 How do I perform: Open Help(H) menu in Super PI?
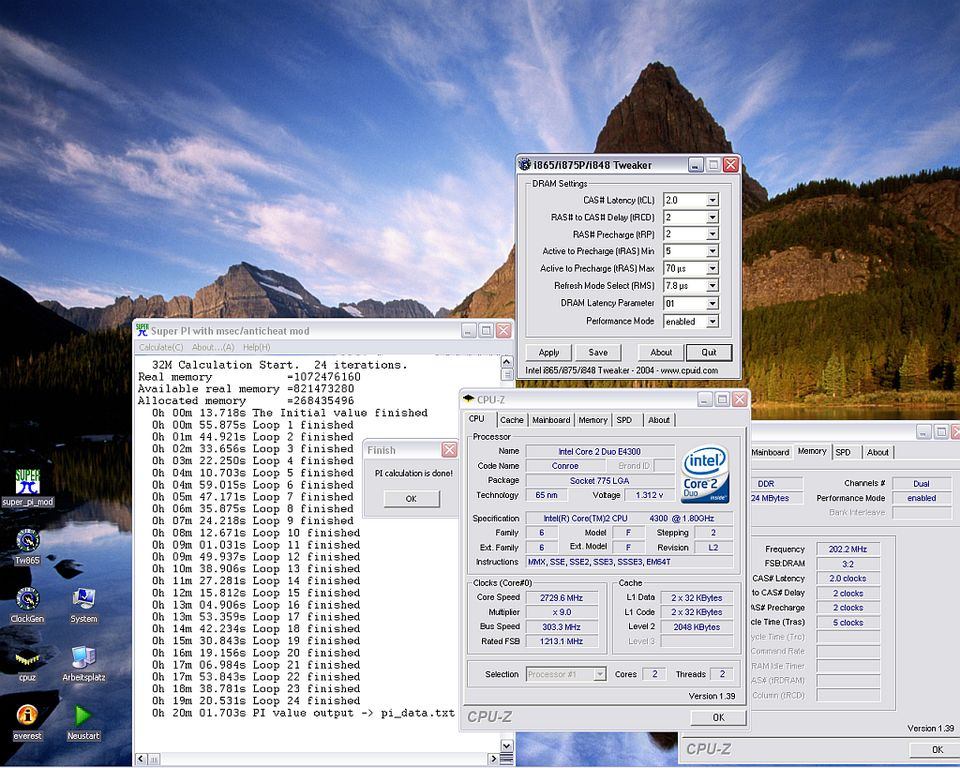point(257,347)
